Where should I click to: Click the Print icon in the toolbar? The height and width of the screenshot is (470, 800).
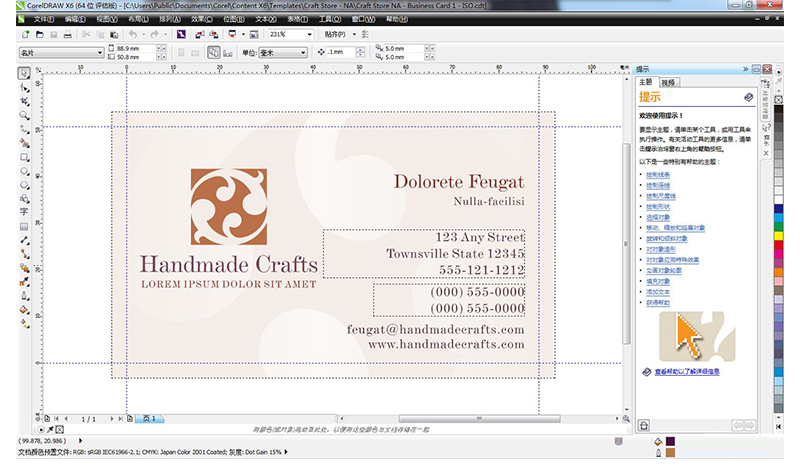[69, 34]
